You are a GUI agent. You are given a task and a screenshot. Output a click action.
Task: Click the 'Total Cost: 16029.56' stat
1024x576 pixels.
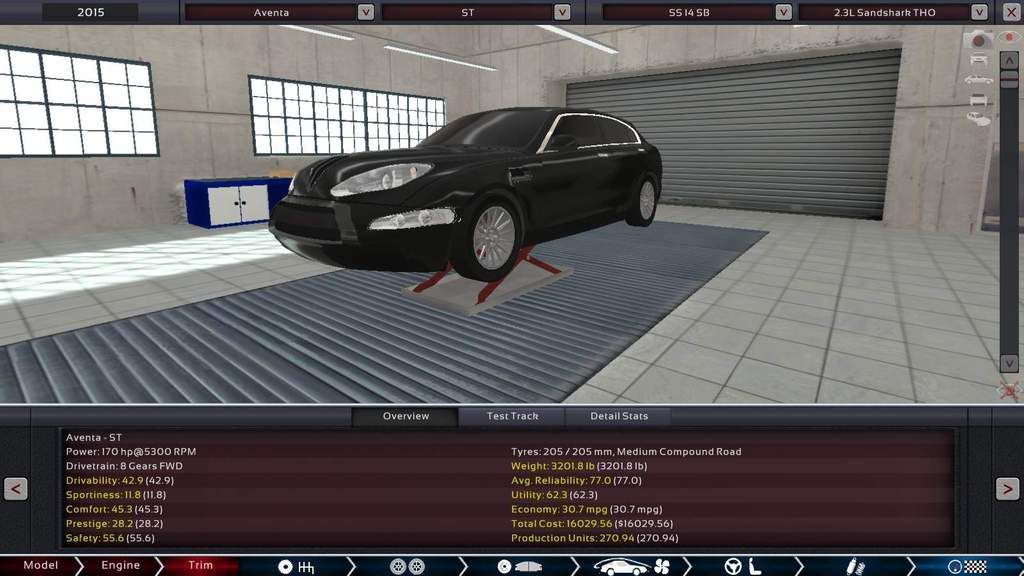point(592,523)
